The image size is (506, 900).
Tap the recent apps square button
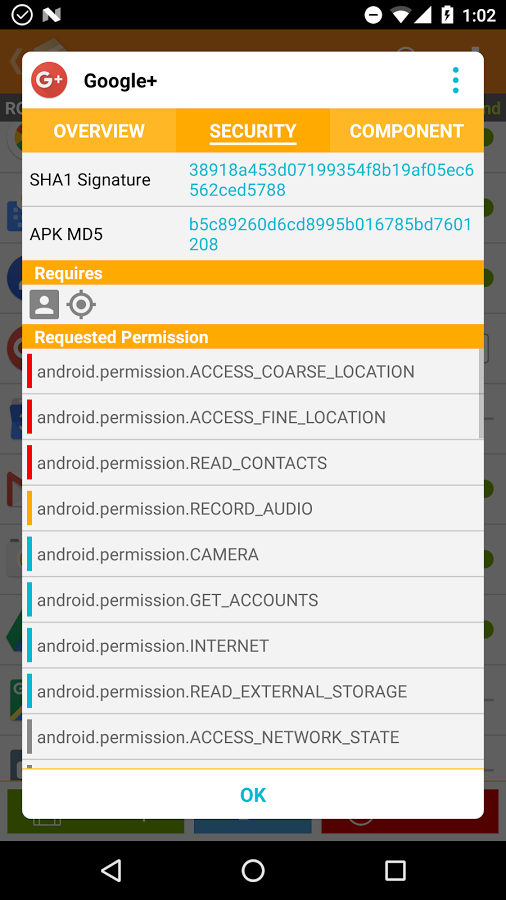pos(395,870)
